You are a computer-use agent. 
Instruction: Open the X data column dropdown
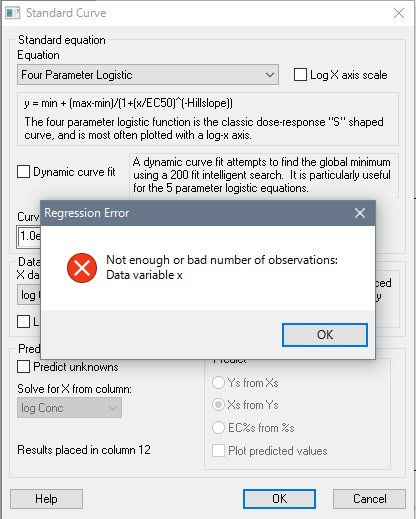pos(29,295)
